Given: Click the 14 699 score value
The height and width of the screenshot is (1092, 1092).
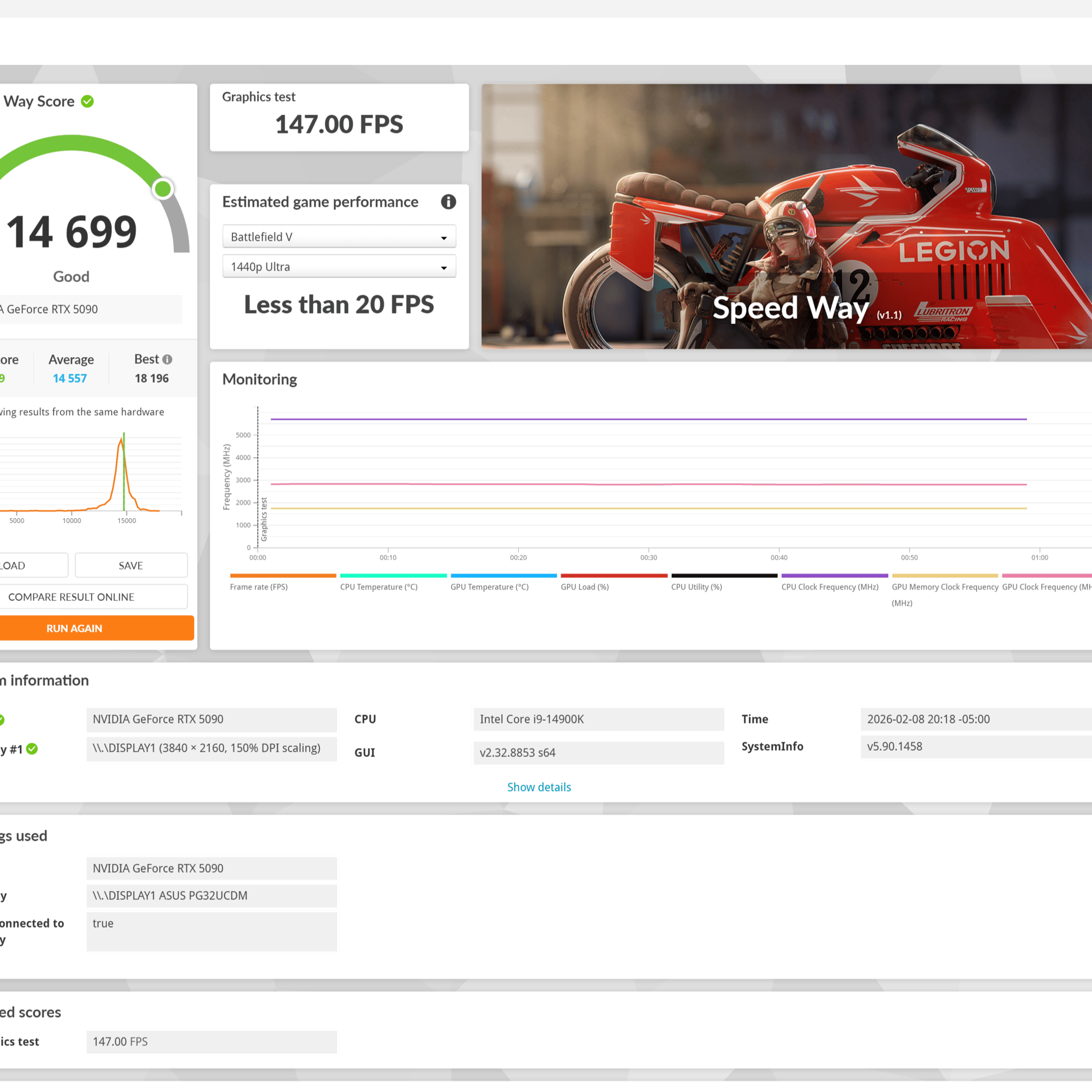Looking at the screenshot, I should click(x=72, y=232).
